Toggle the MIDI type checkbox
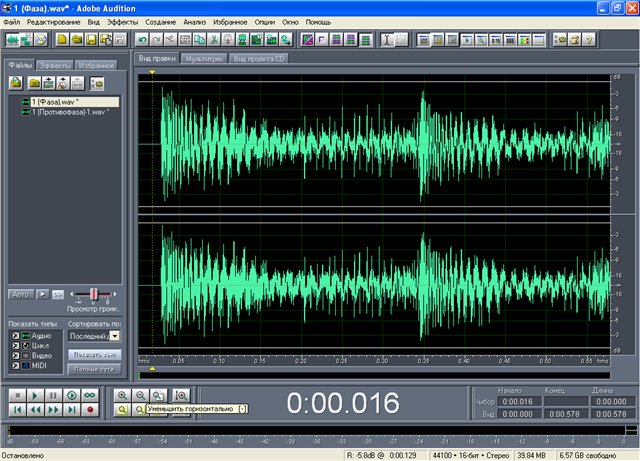The height and width of the screenshot is (461, 640). point(13,366)
